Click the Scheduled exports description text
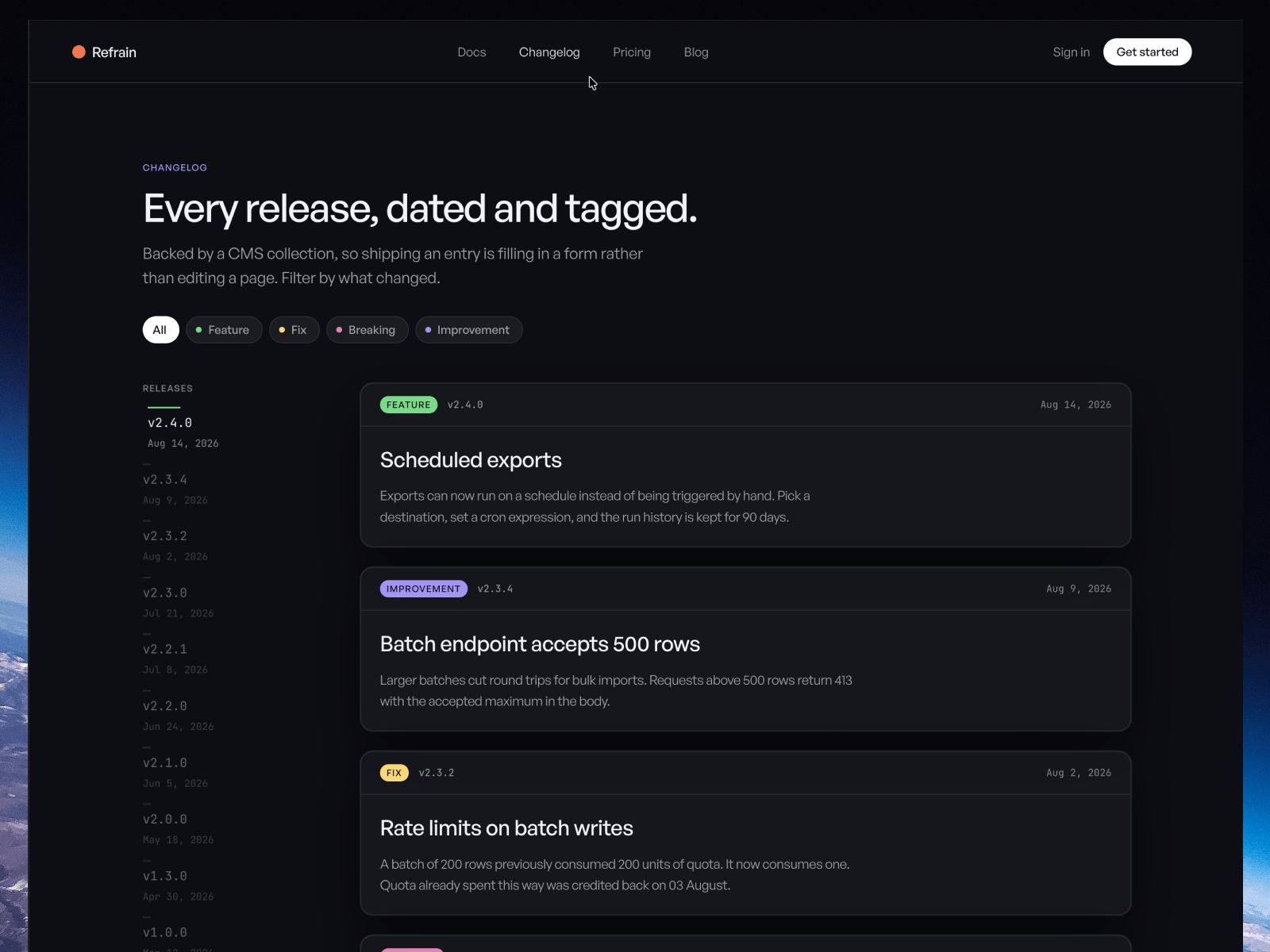The width and height of the screenshot is (1270, 952). [x=595, y=506]
